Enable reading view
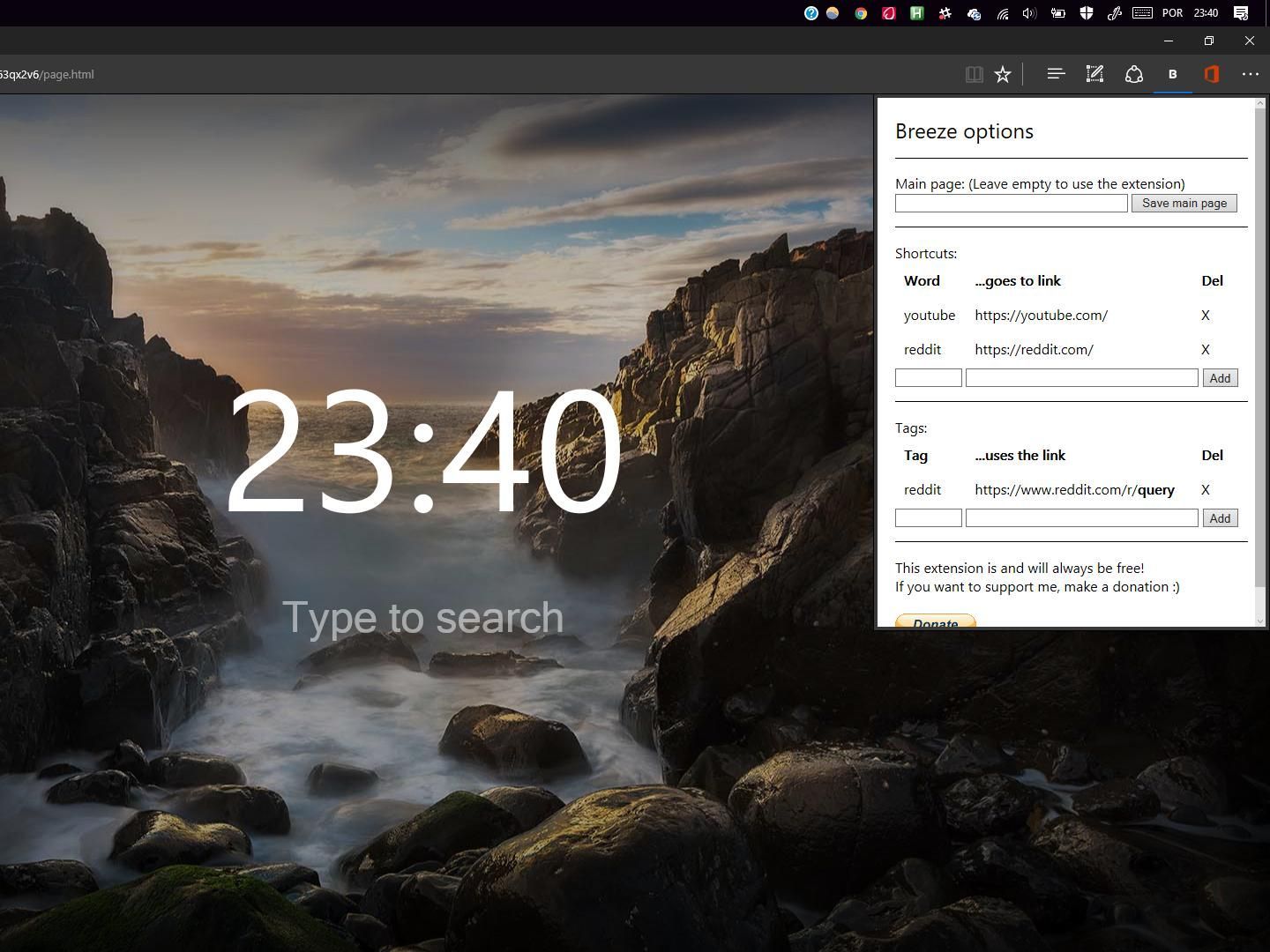1270x952 pixels. pos(975,74)
